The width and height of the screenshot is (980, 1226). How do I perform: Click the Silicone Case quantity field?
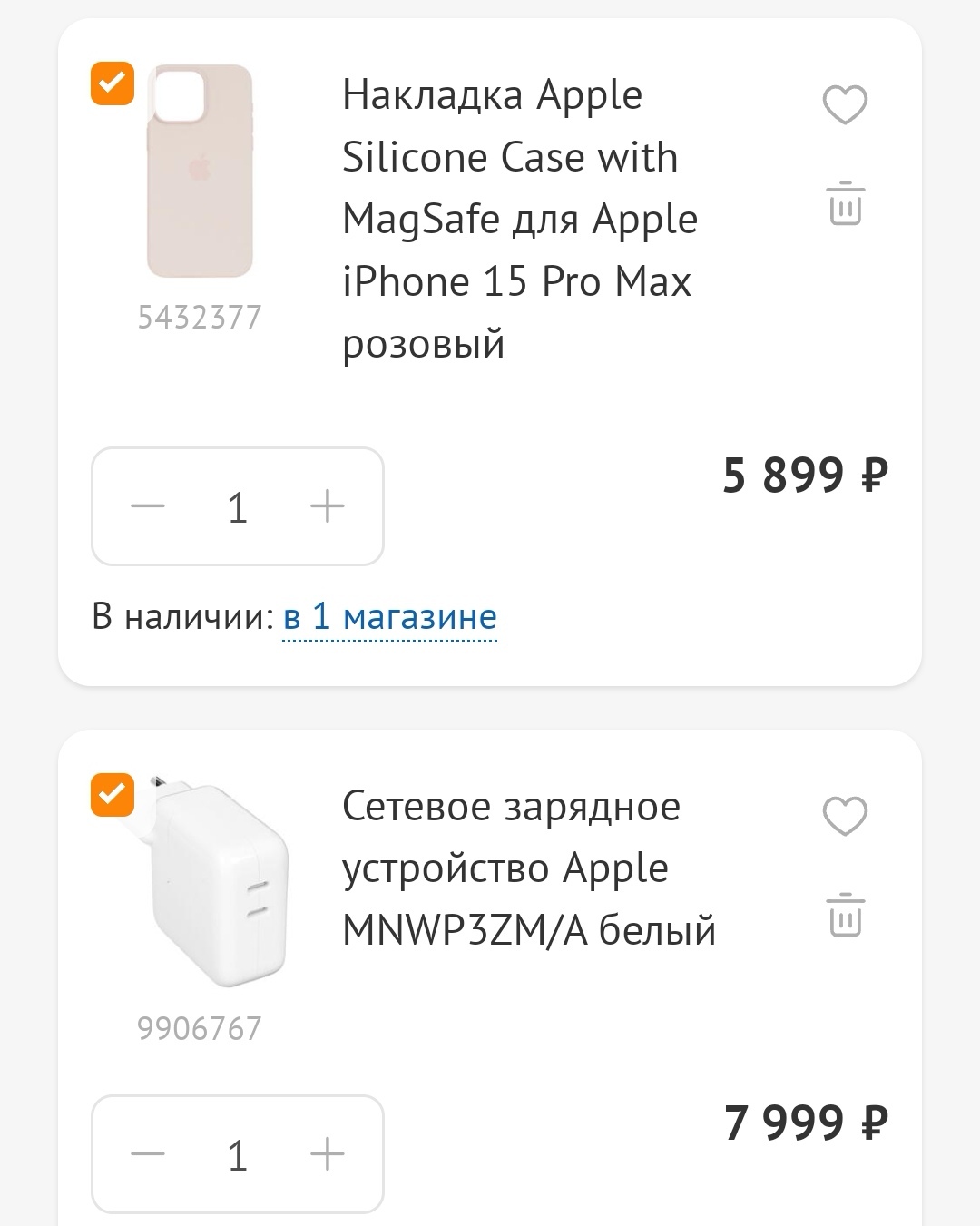pyautogui.click(x=238, y=506)
